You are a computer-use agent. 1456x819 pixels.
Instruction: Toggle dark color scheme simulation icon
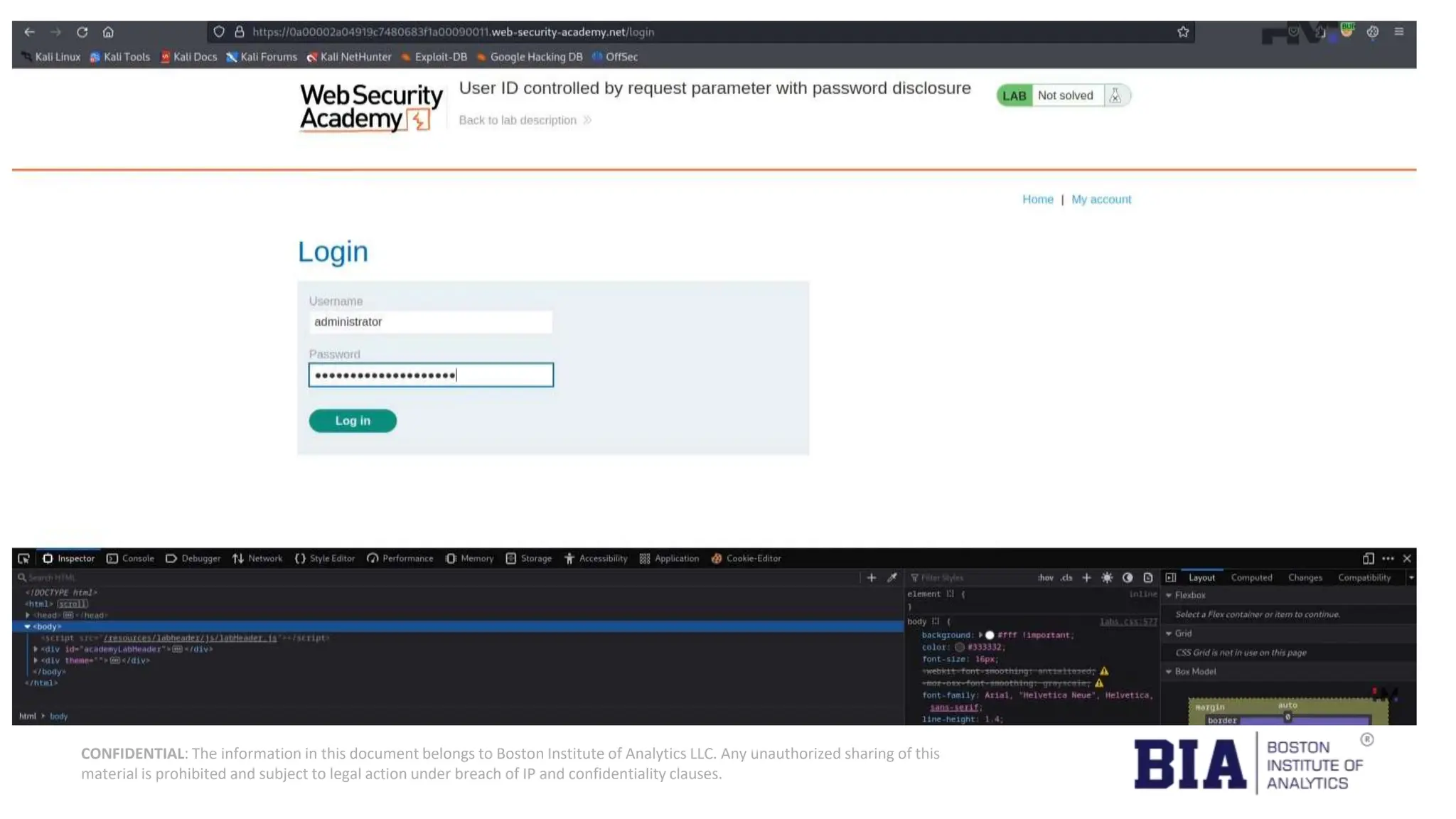click(1128, 578)
